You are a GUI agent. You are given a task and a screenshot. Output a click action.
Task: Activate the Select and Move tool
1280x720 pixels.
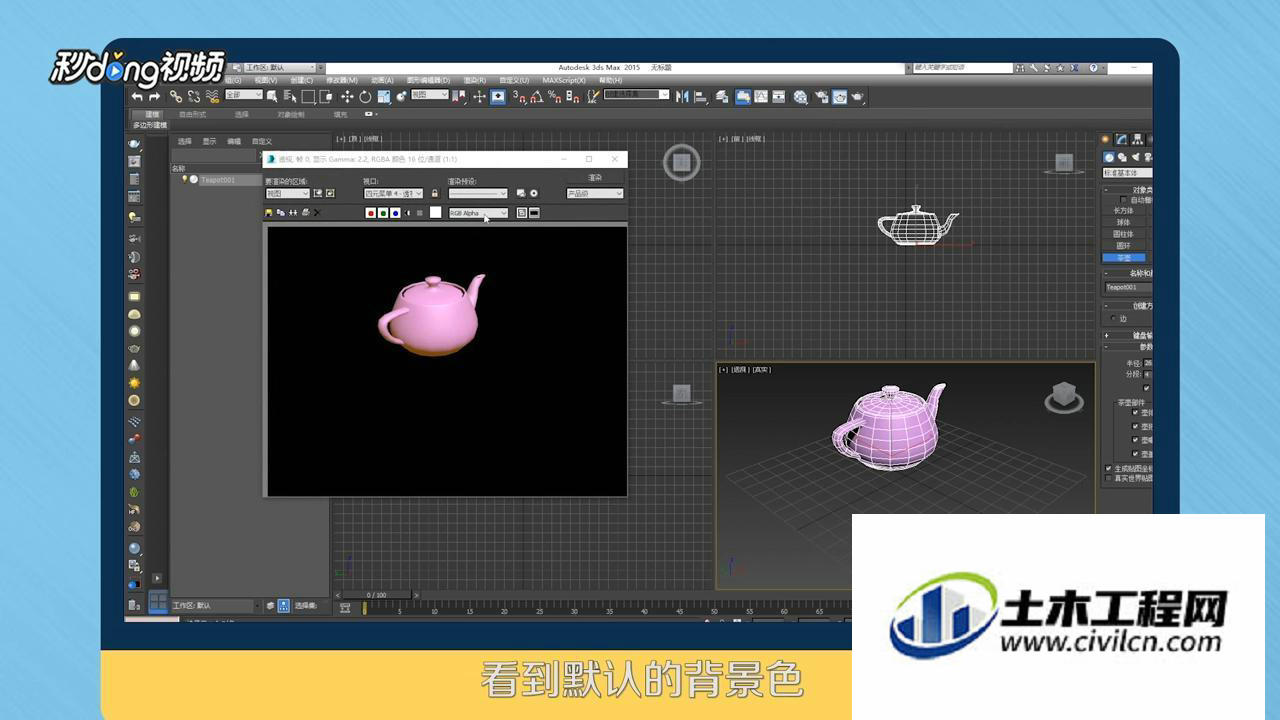point(347,96)
